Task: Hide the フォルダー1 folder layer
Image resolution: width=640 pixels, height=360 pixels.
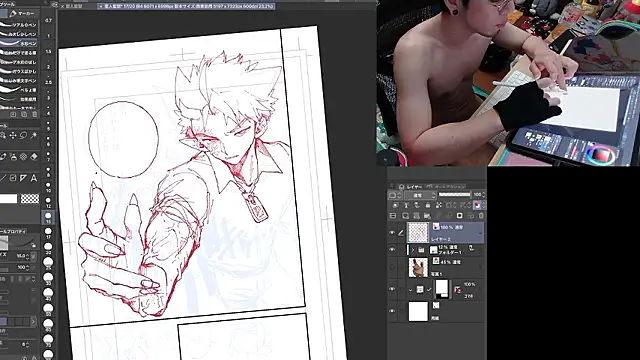Action: point(392,249)
